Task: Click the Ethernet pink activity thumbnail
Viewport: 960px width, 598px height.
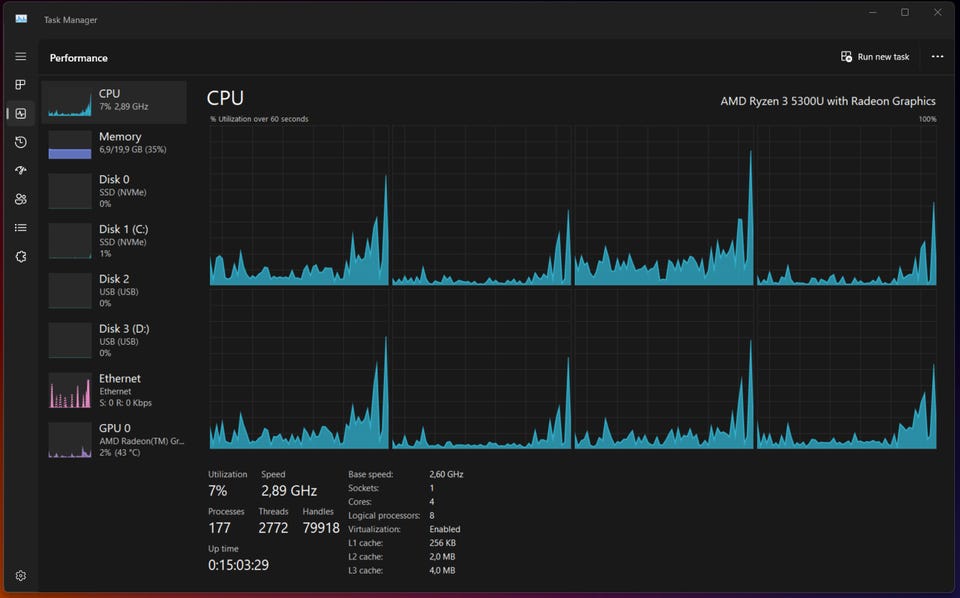Action: click(x=70, y=390)
